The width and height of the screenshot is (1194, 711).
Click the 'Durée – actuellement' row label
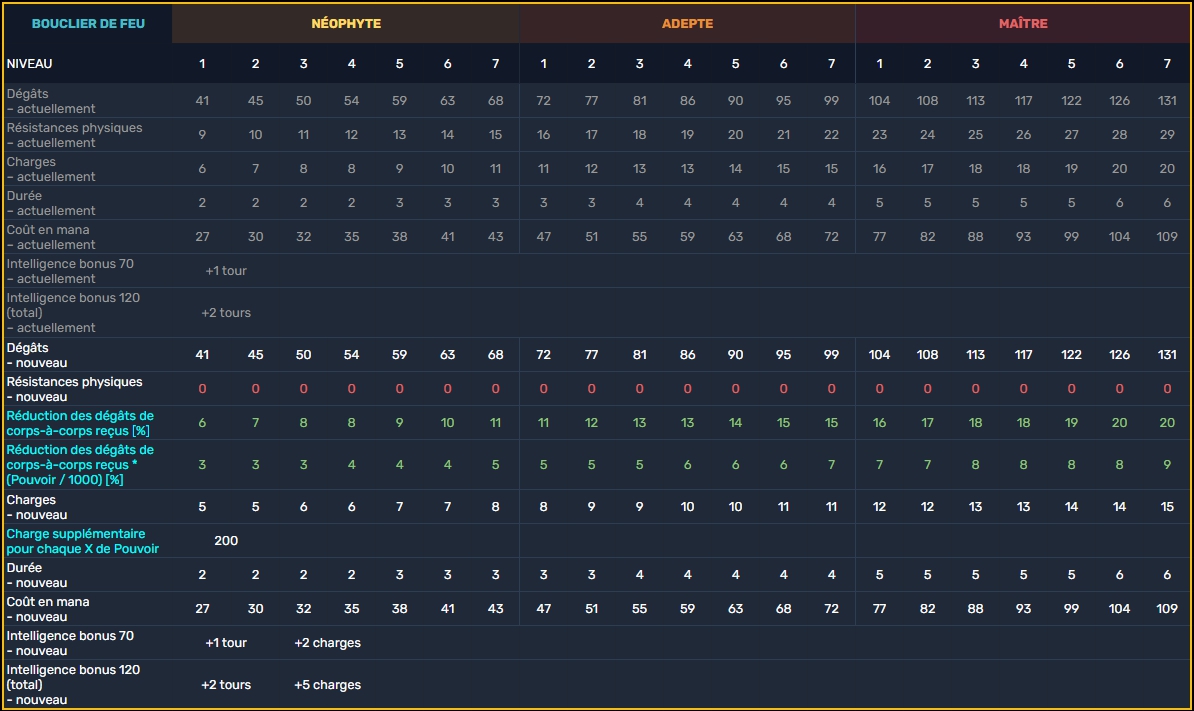coord(51,203)
